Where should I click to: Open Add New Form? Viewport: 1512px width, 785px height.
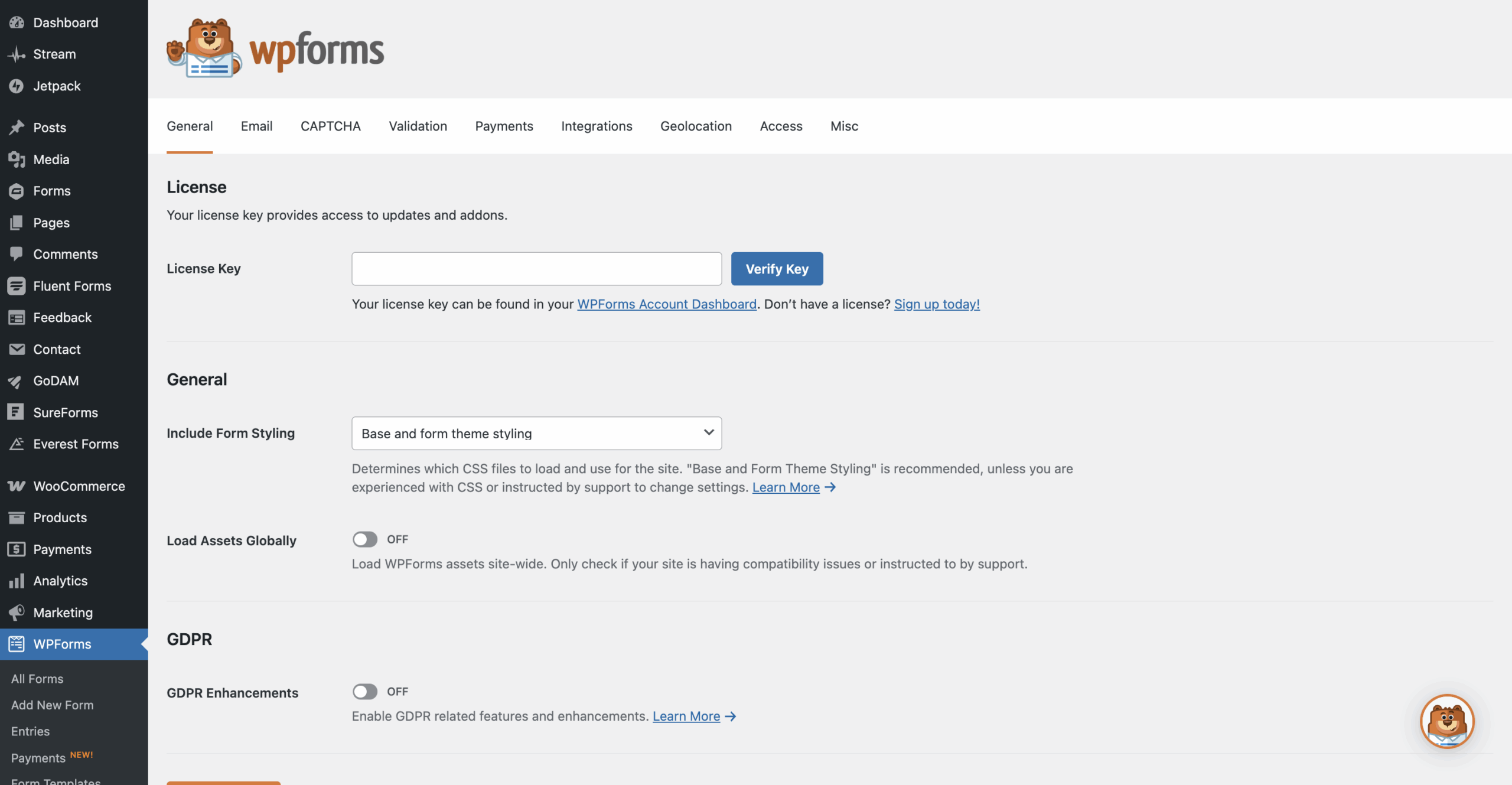click(x=52, y=705)
